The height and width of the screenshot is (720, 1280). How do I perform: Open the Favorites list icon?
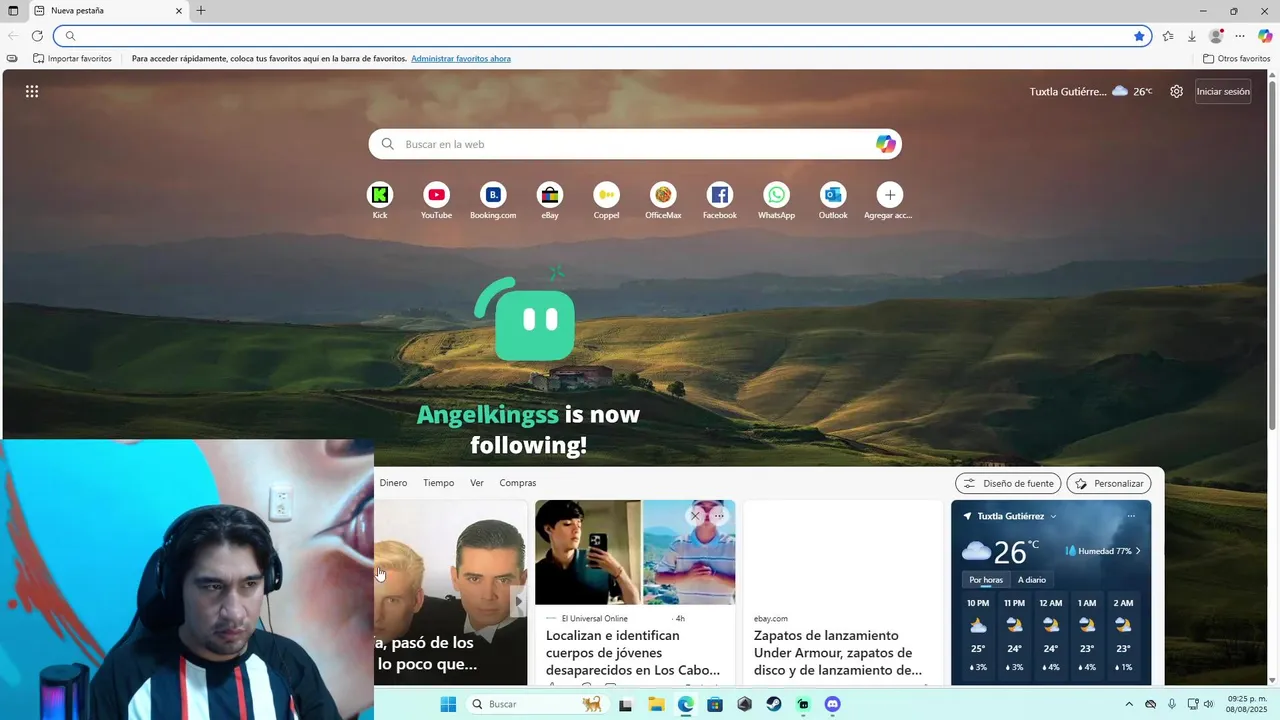1167,36
